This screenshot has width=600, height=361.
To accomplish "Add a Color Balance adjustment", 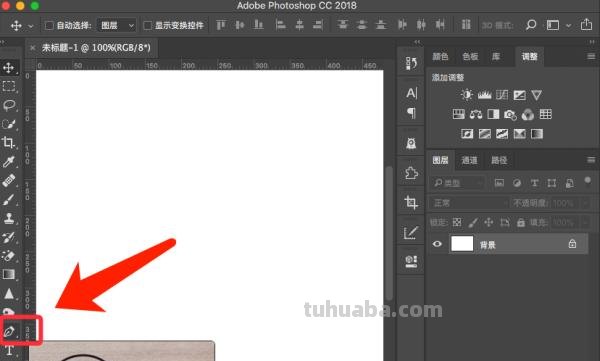I will 476,114.
